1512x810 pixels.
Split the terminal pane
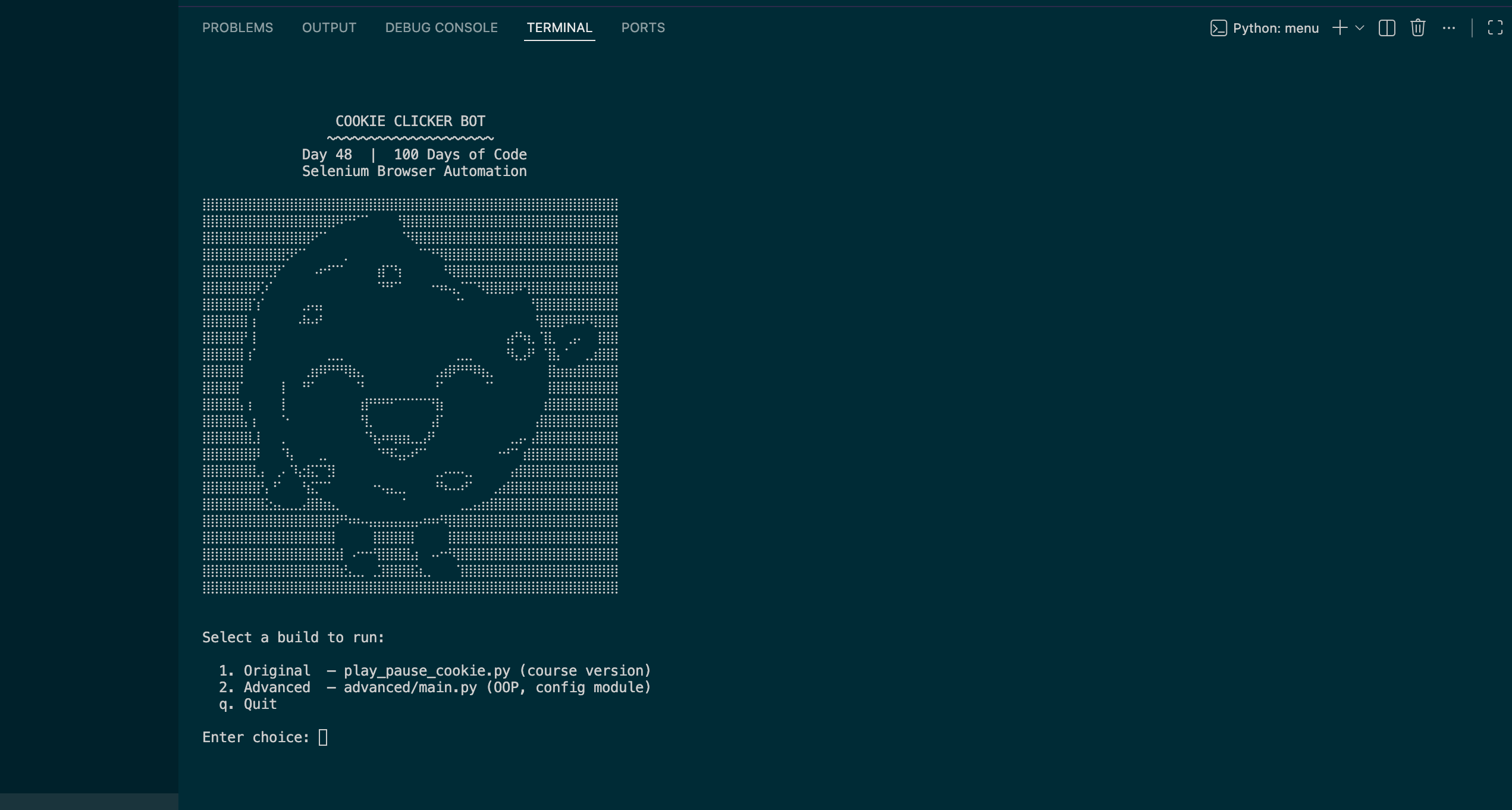pos(1386,28)
